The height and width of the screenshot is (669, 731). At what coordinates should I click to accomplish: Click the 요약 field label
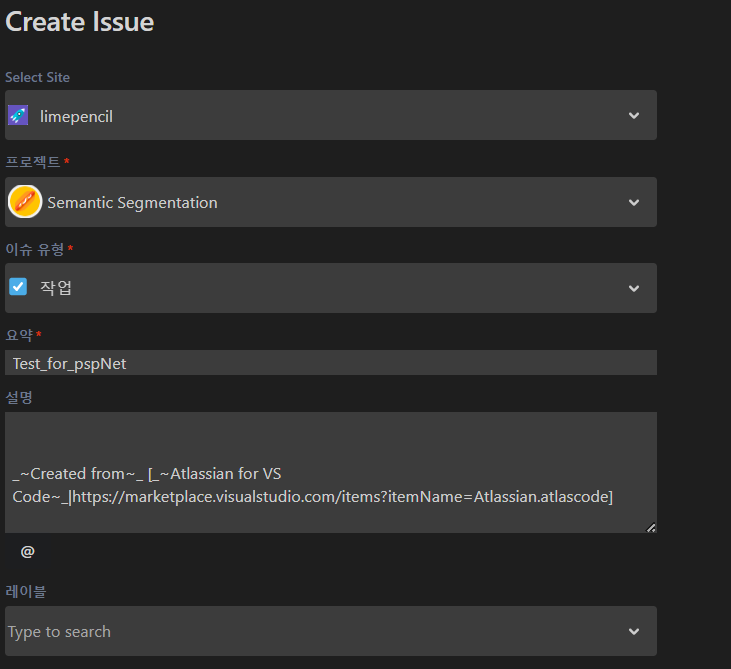(x=19, y=335)
